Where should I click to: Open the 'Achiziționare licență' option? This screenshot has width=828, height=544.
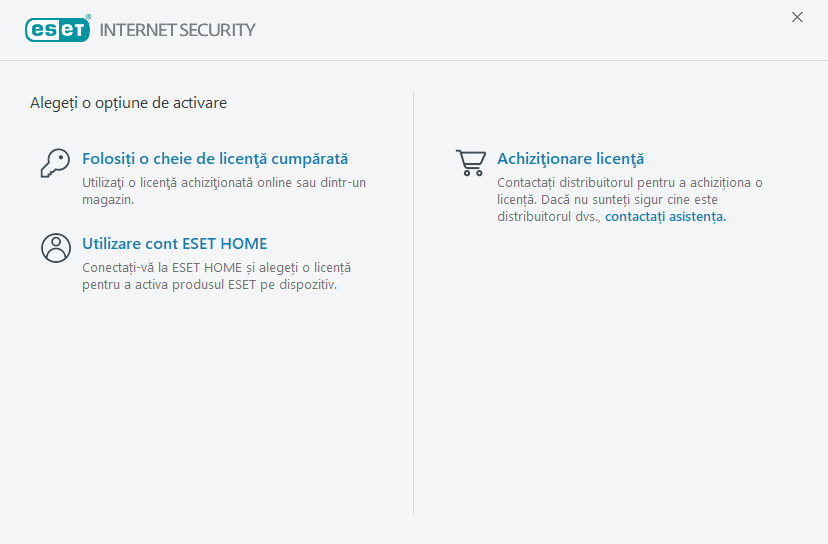pos(570,159)
